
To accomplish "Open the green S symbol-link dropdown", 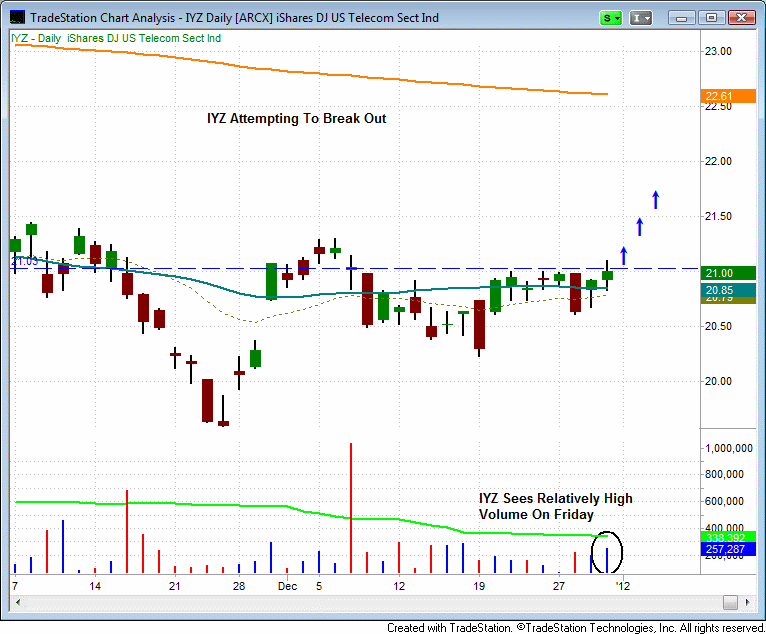I will tap(610, 18).
